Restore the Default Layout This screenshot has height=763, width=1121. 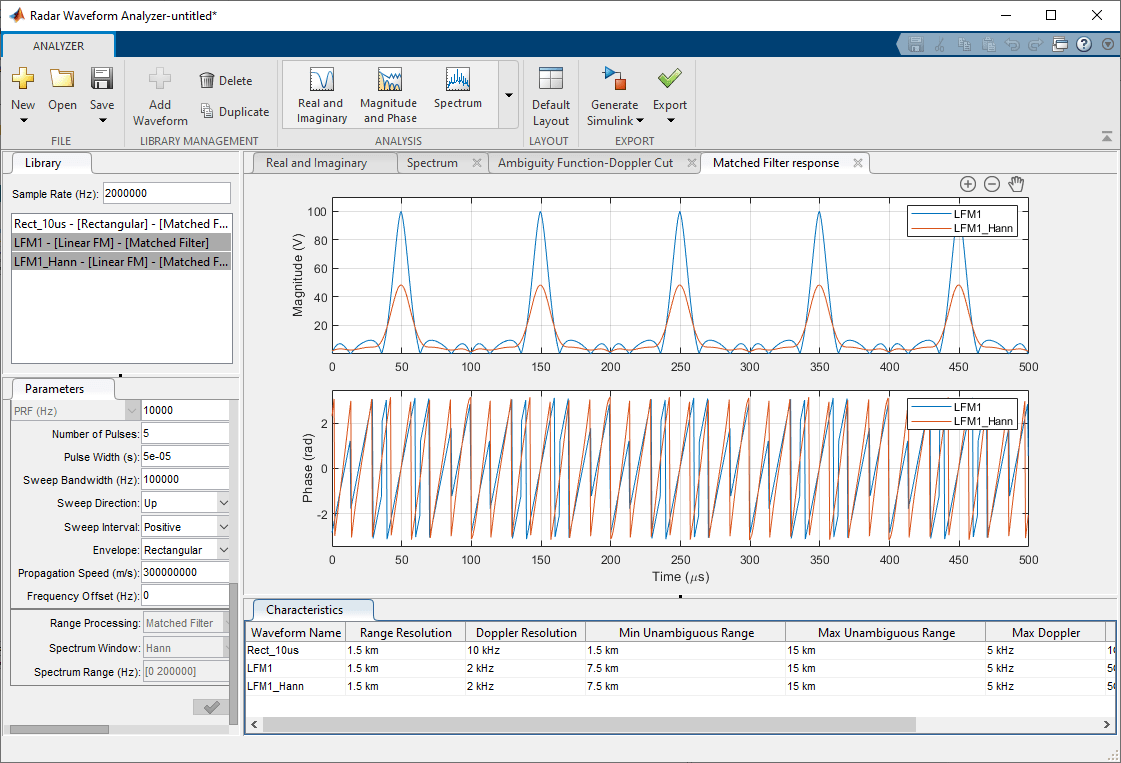coord(550,94)
